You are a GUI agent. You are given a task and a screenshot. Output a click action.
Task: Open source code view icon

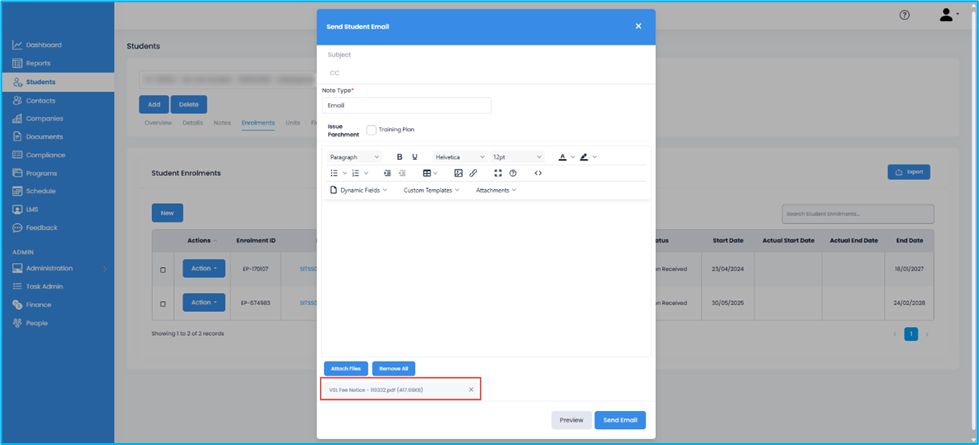coord(538,173)
